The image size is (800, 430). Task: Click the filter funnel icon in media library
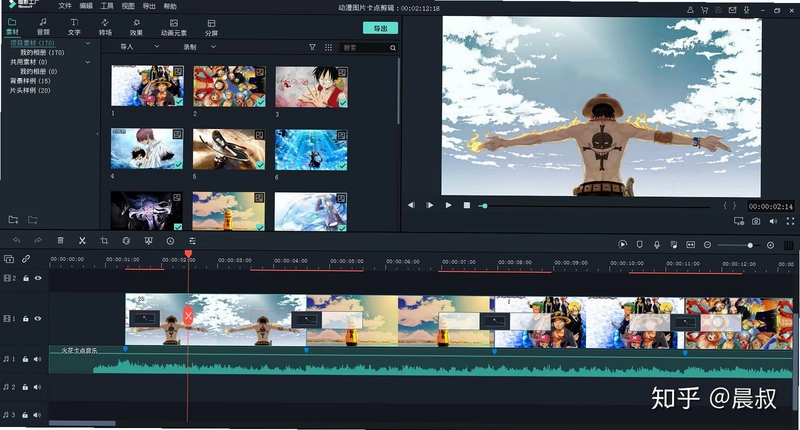[312, 47]
